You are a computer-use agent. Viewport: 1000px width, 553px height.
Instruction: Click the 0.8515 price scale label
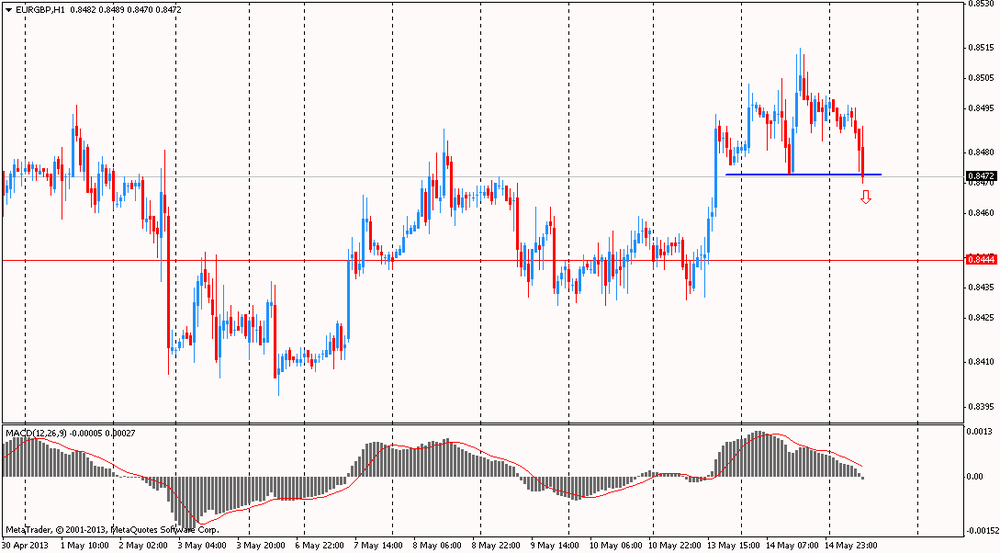[x=980, y=47]
